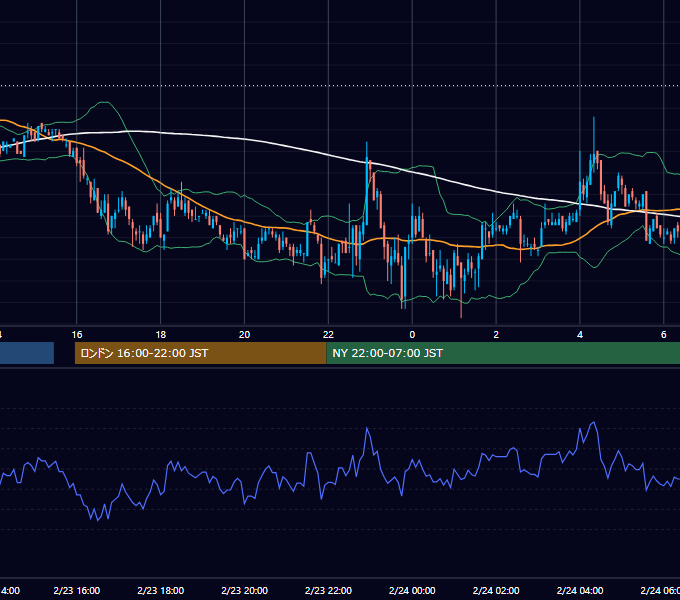Click the oscillator peak near 2/24 04:00
Screen dimensions: 680x600
(593, 422)
